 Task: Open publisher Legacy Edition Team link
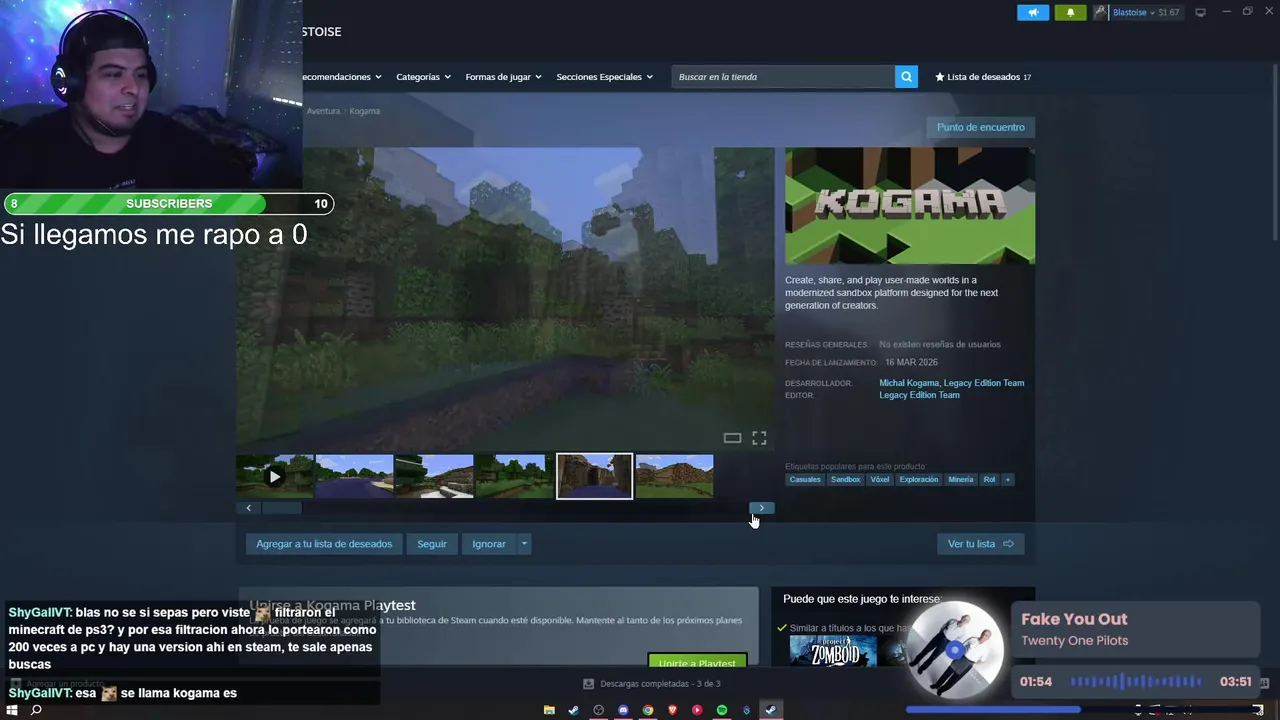click(919, 395)
